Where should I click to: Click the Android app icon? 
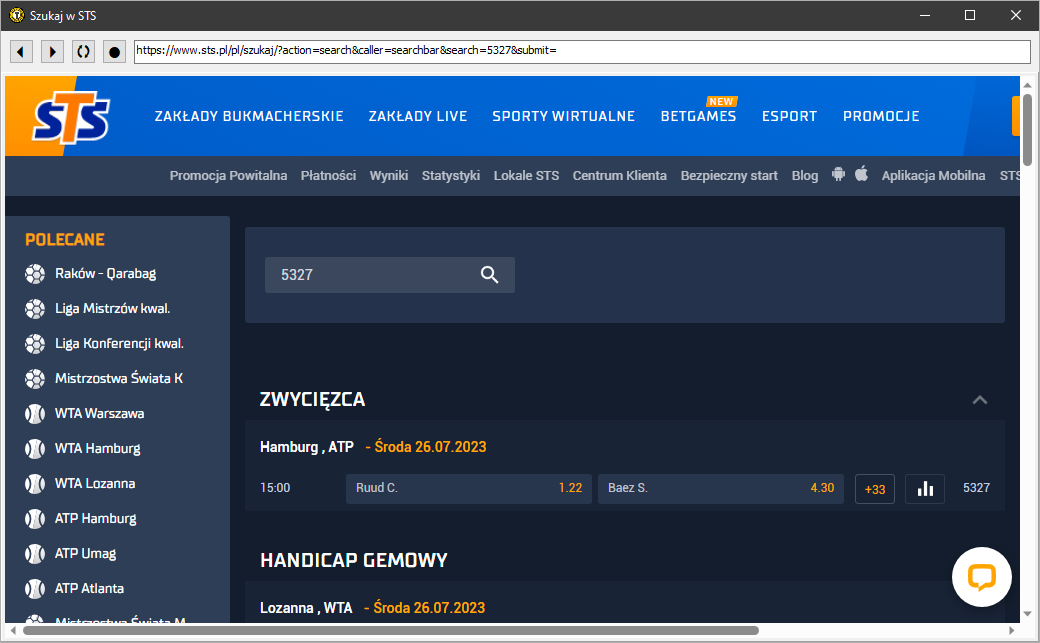tap(838, 175)
